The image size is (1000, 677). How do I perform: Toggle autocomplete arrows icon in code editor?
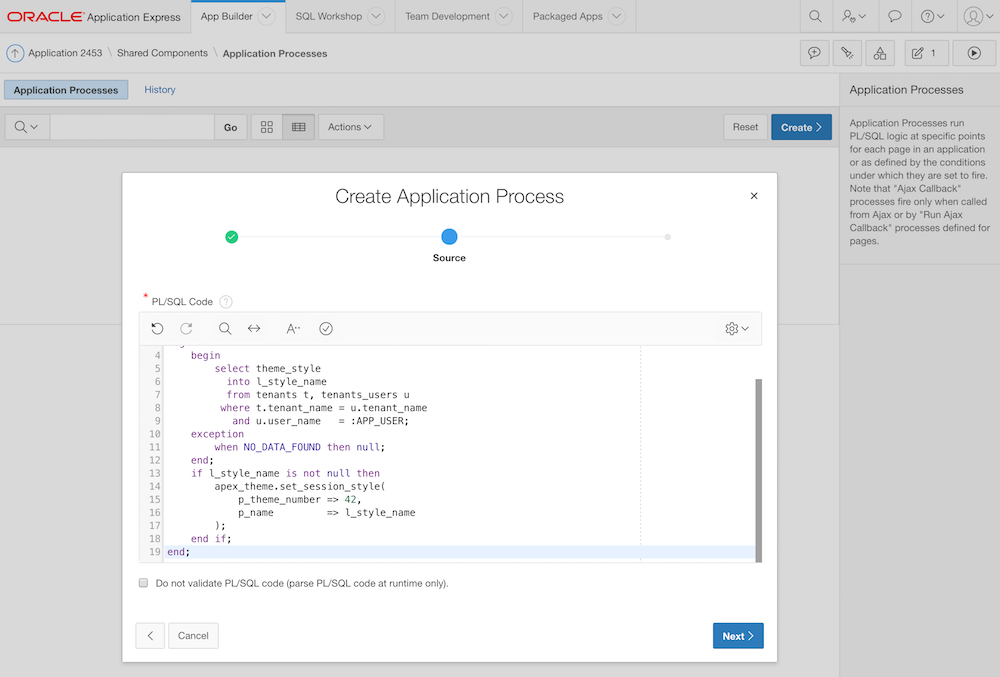254,328
